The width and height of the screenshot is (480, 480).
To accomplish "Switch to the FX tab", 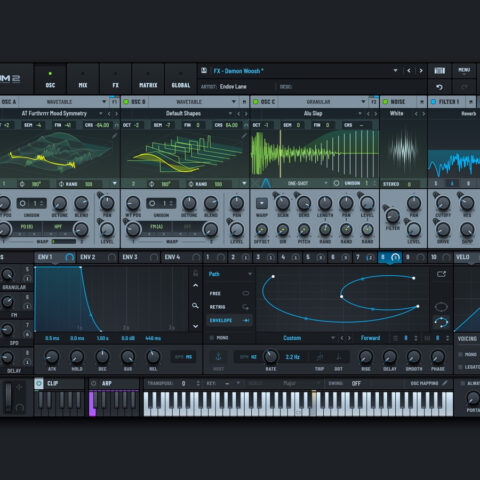I will tap(115, 79).
